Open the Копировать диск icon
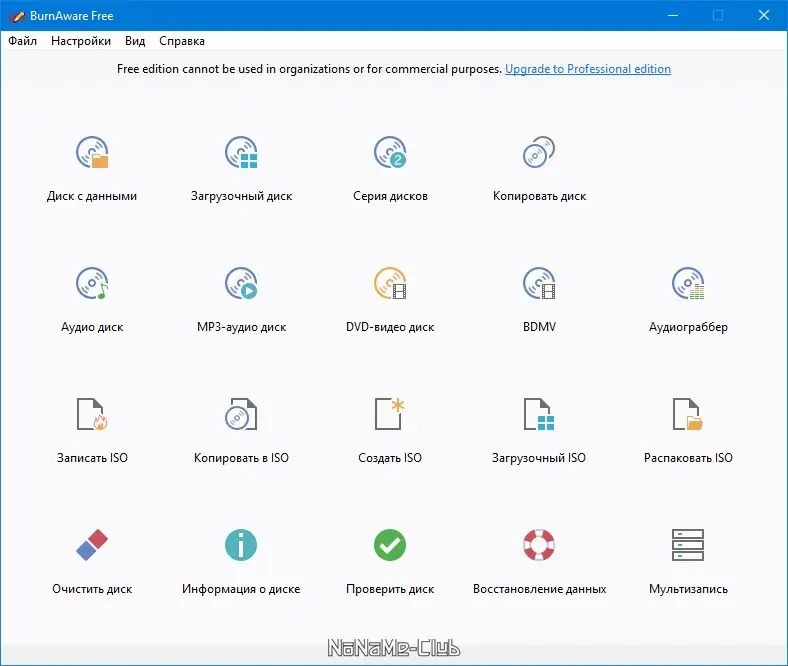Screen dimensions: 788x666 pyautogui.click(x=539, y=152)
